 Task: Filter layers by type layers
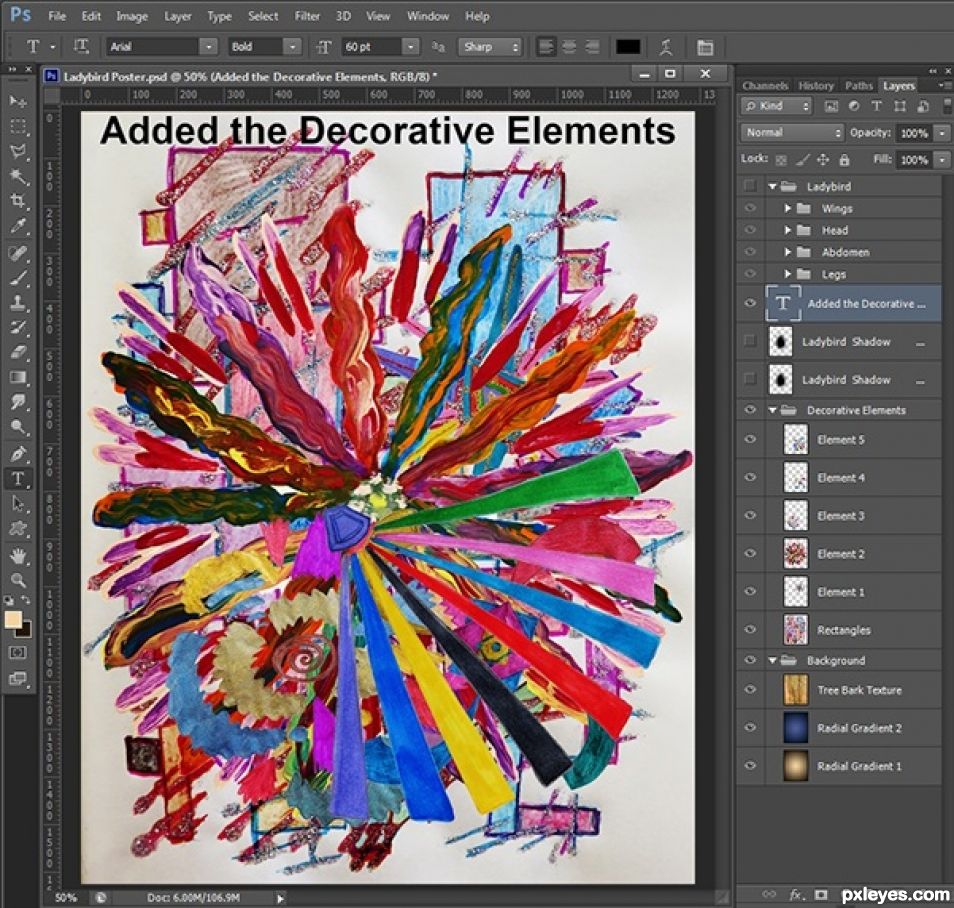(x=877, y=107)
